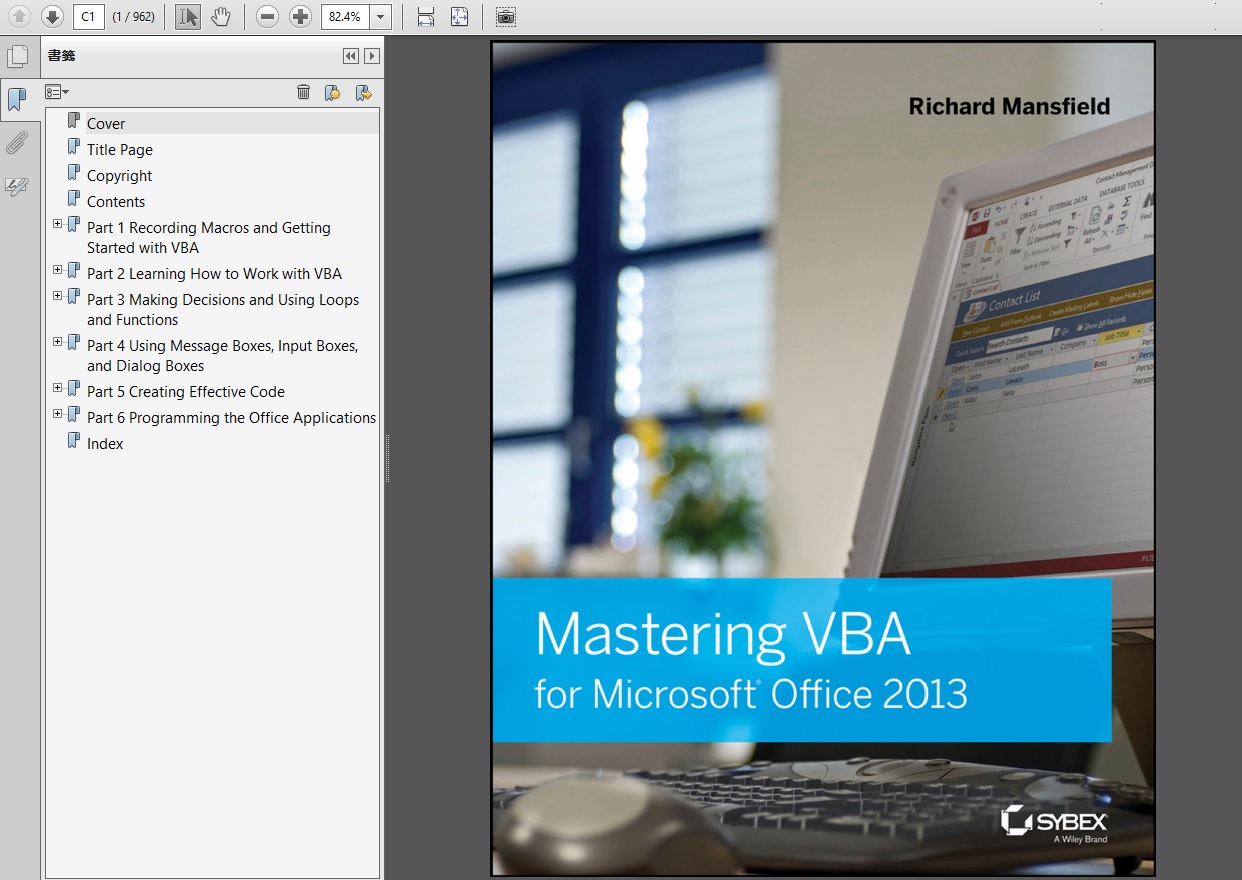Jump to the Title Page bookmark
This screenshot has width=1242, height=880.
120,150
